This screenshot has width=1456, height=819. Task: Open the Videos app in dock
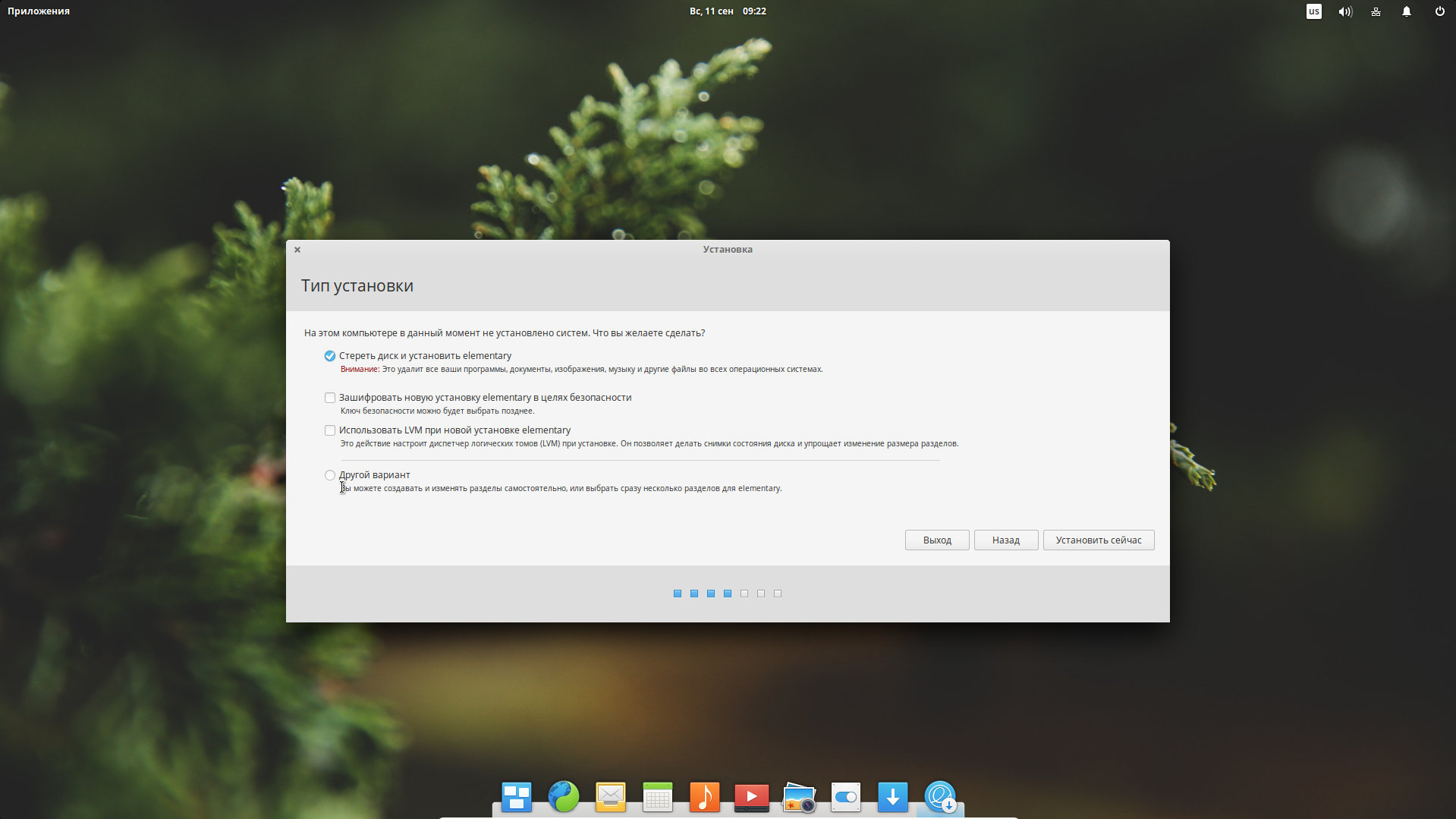click(x=752, y=797)
